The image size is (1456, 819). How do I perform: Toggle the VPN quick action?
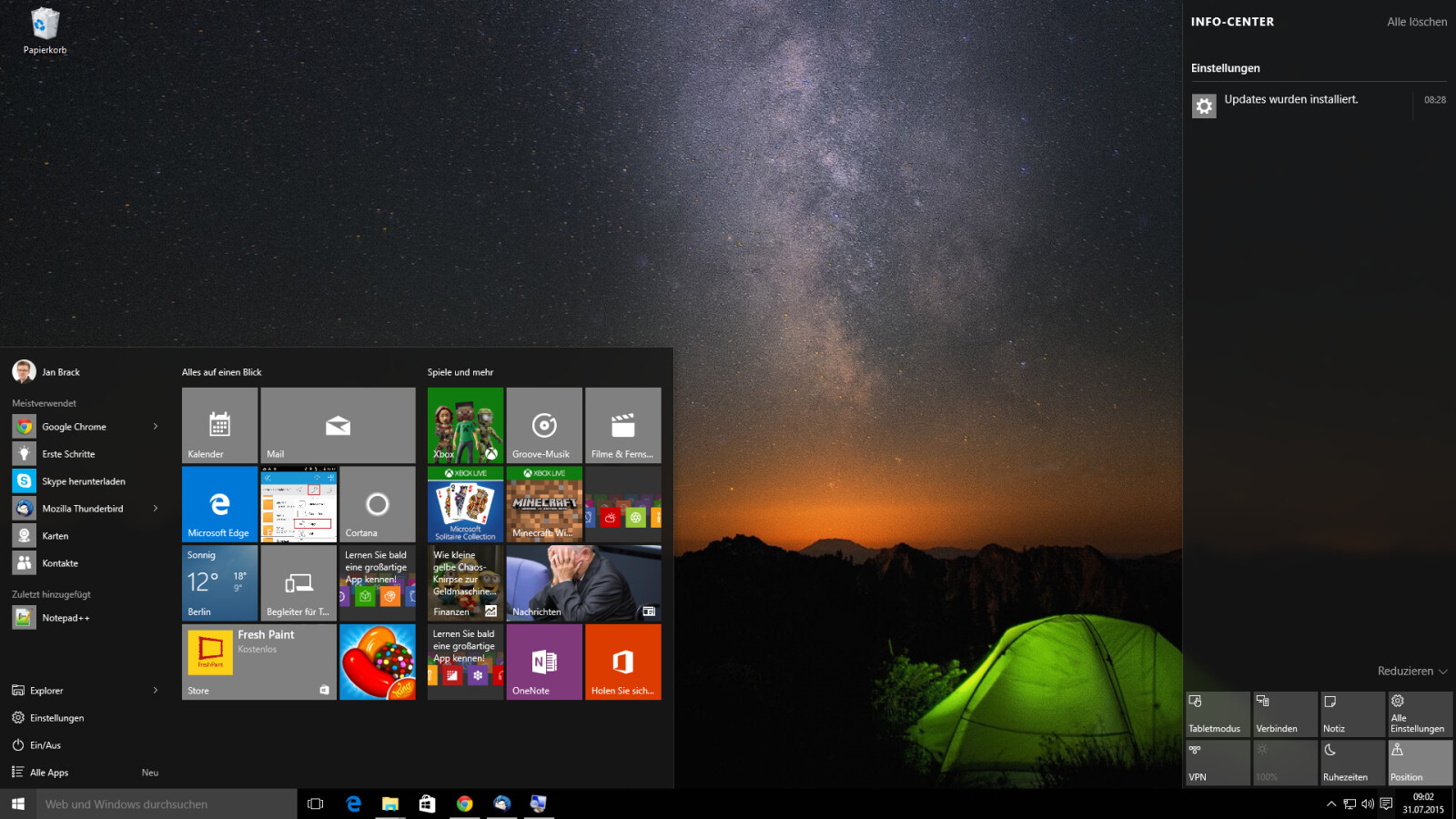pyautogui.click(x=1218, y=763)
